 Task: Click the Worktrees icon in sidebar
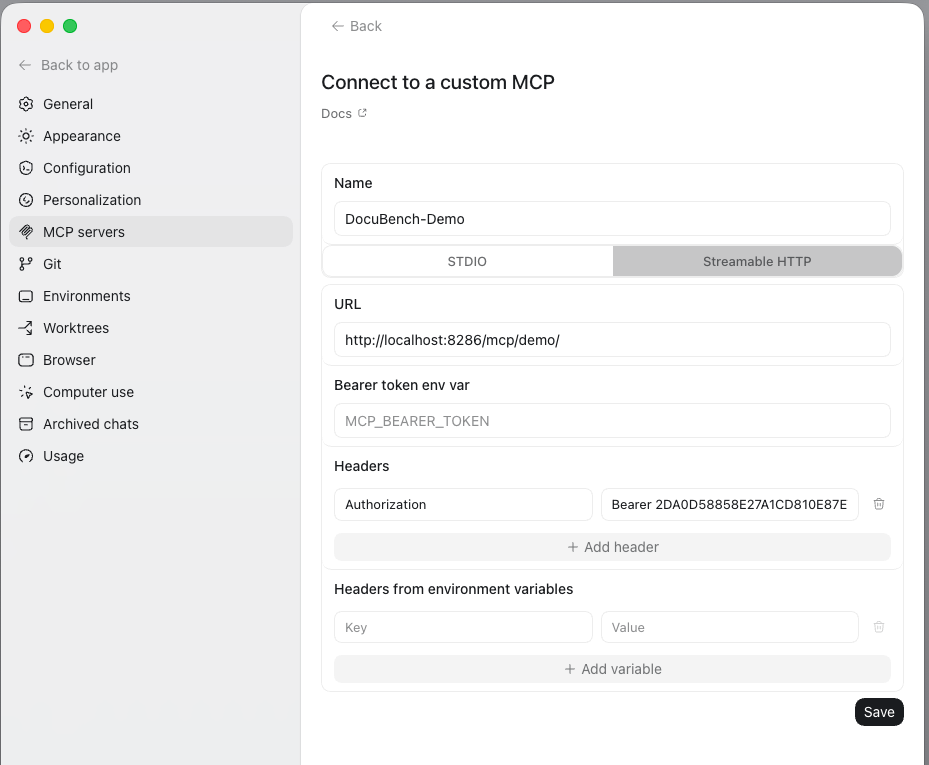point(25,328)
